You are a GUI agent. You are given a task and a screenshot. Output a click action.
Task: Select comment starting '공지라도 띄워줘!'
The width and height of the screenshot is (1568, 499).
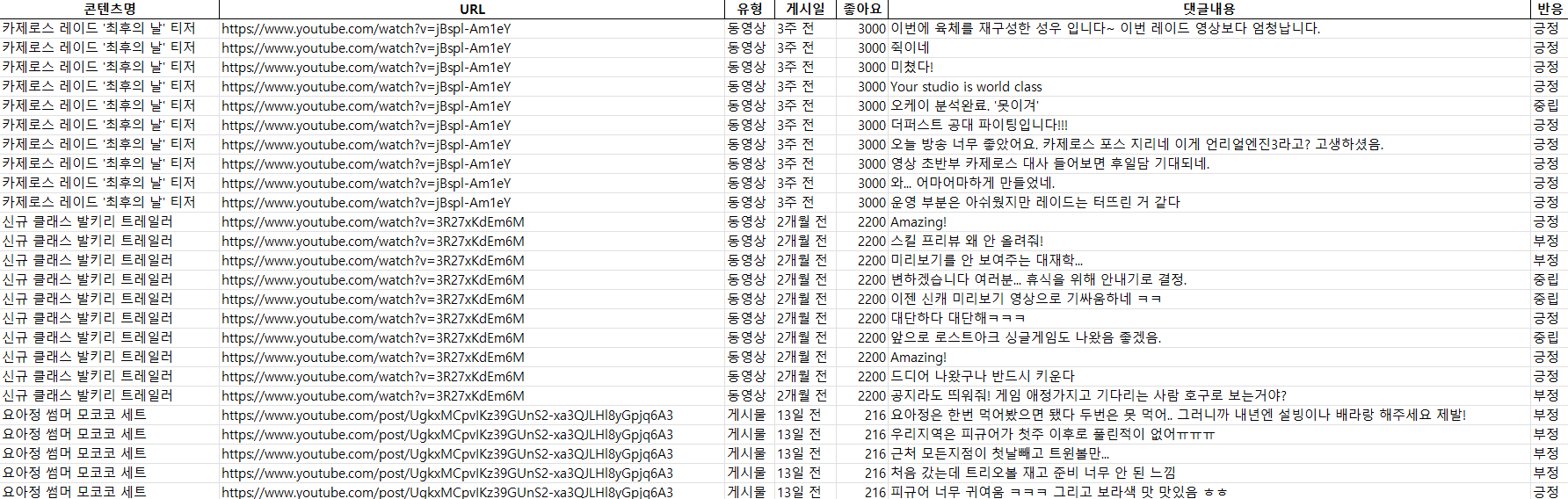tap(1089, 395)
